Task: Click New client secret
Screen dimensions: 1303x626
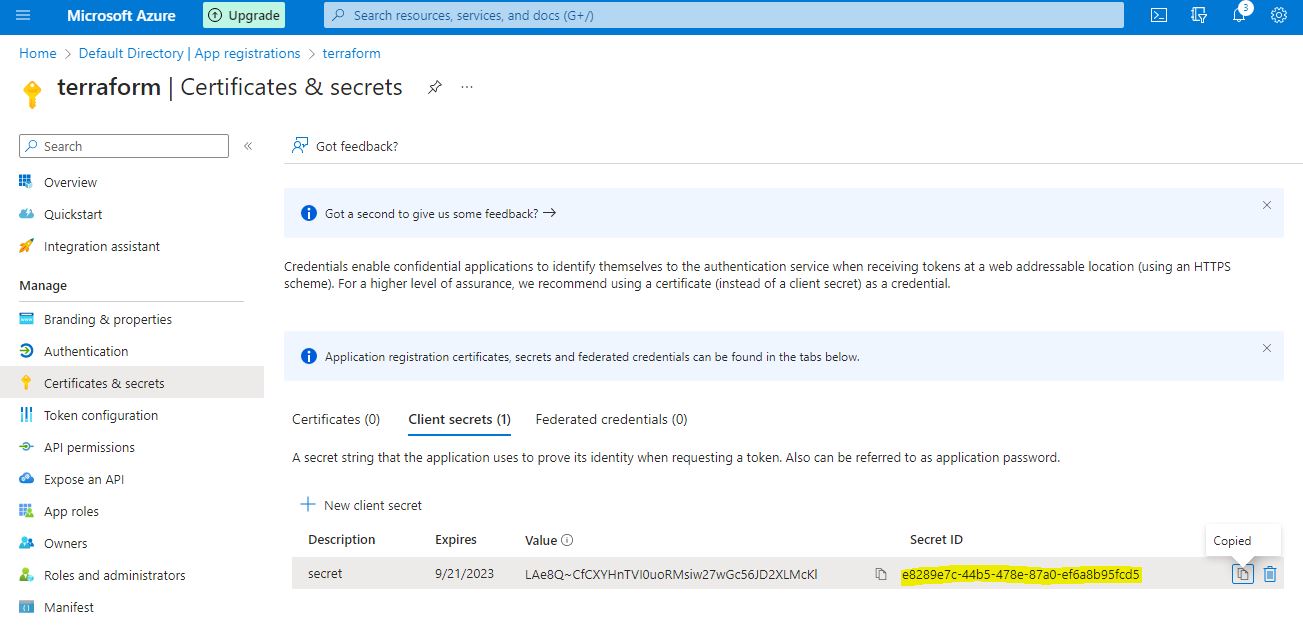Action: point(362,505)
